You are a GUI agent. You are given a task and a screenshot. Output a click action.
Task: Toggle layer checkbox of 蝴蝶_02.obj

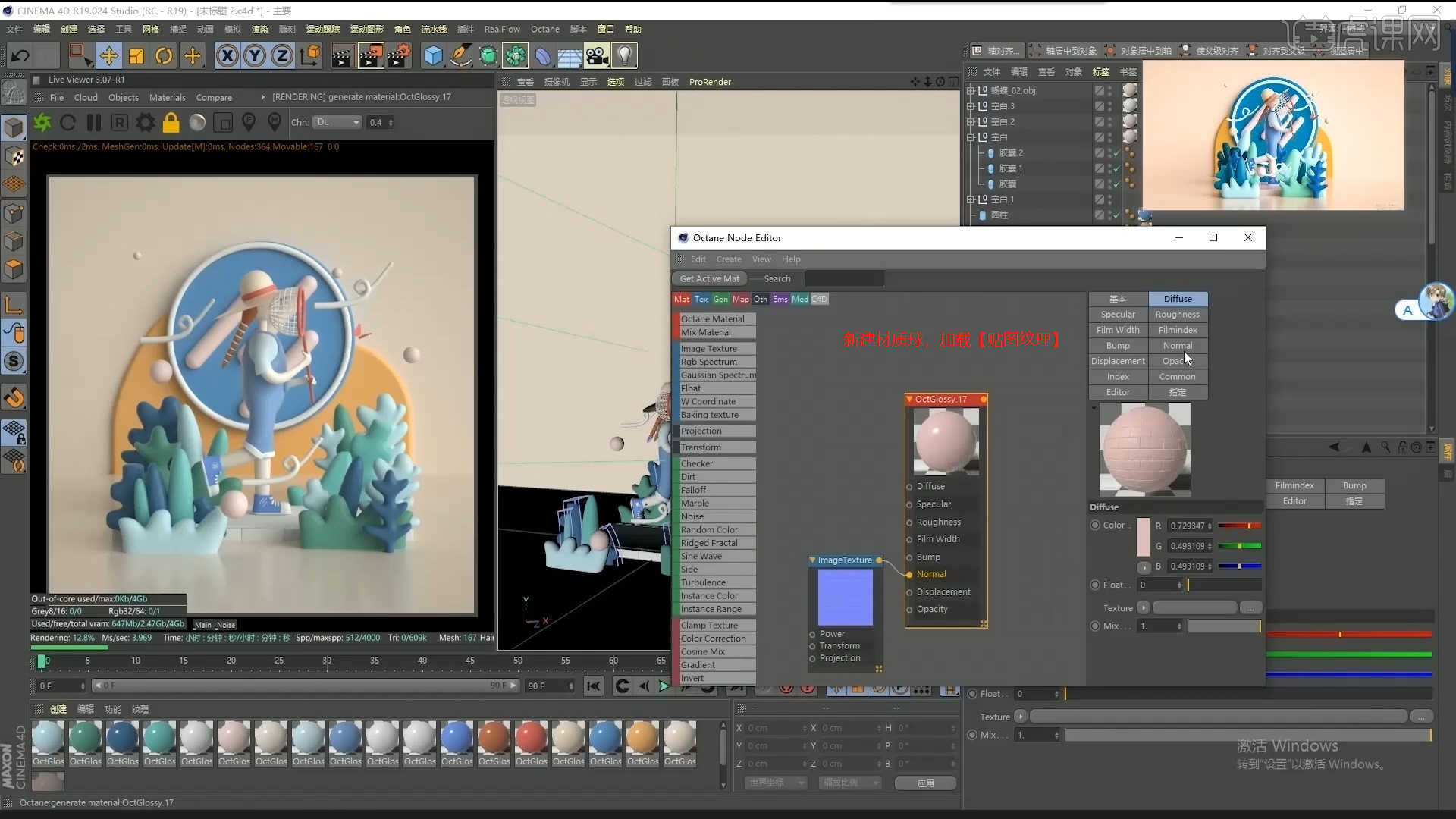[1099, 90]
